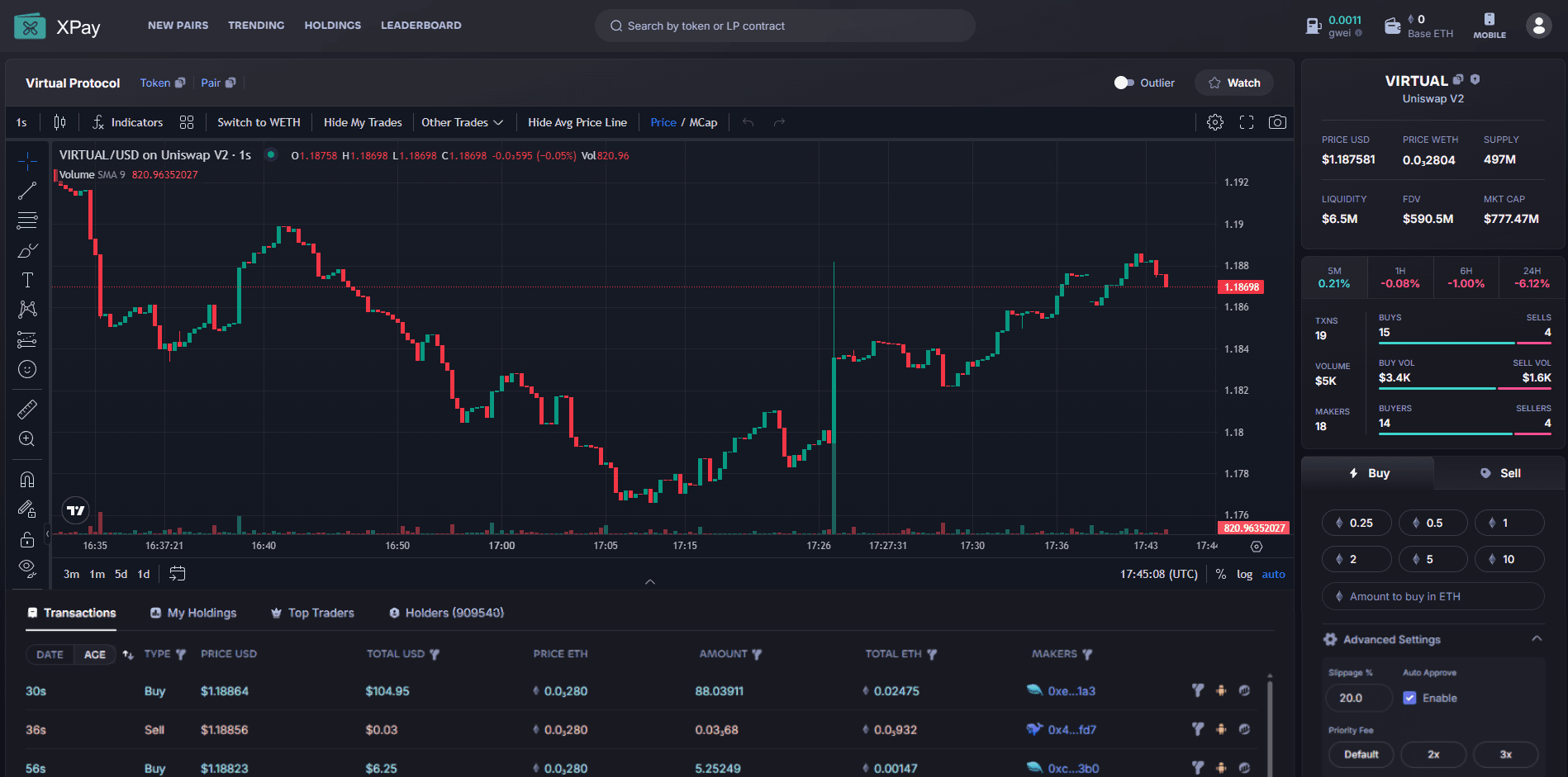
Task: Open the Holders (909540) tab
Action: [x=446, y=613]
